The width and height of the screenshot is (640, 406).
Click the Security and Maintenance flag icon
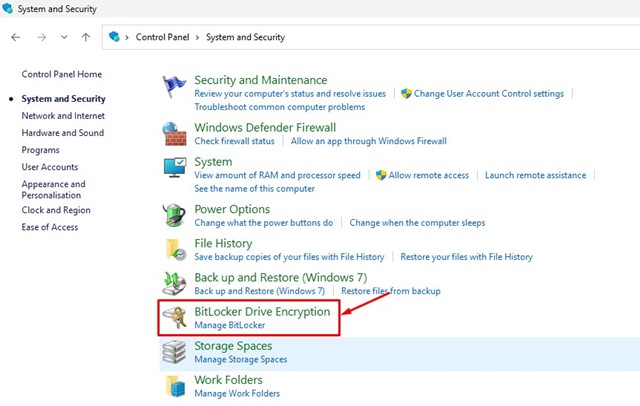coord(175,87)
